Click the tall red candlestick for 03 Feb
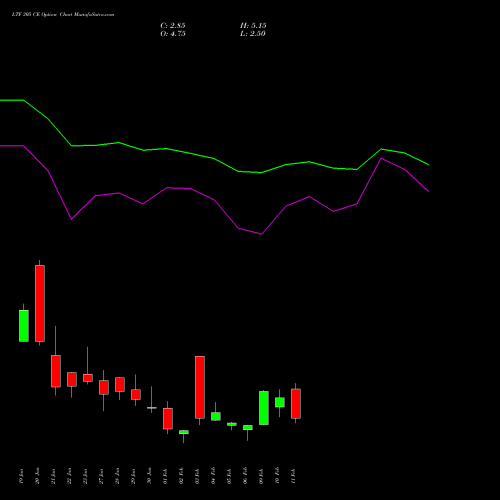Screen dimensions: 500x500 pyautogui.click(x=200, y=387)
